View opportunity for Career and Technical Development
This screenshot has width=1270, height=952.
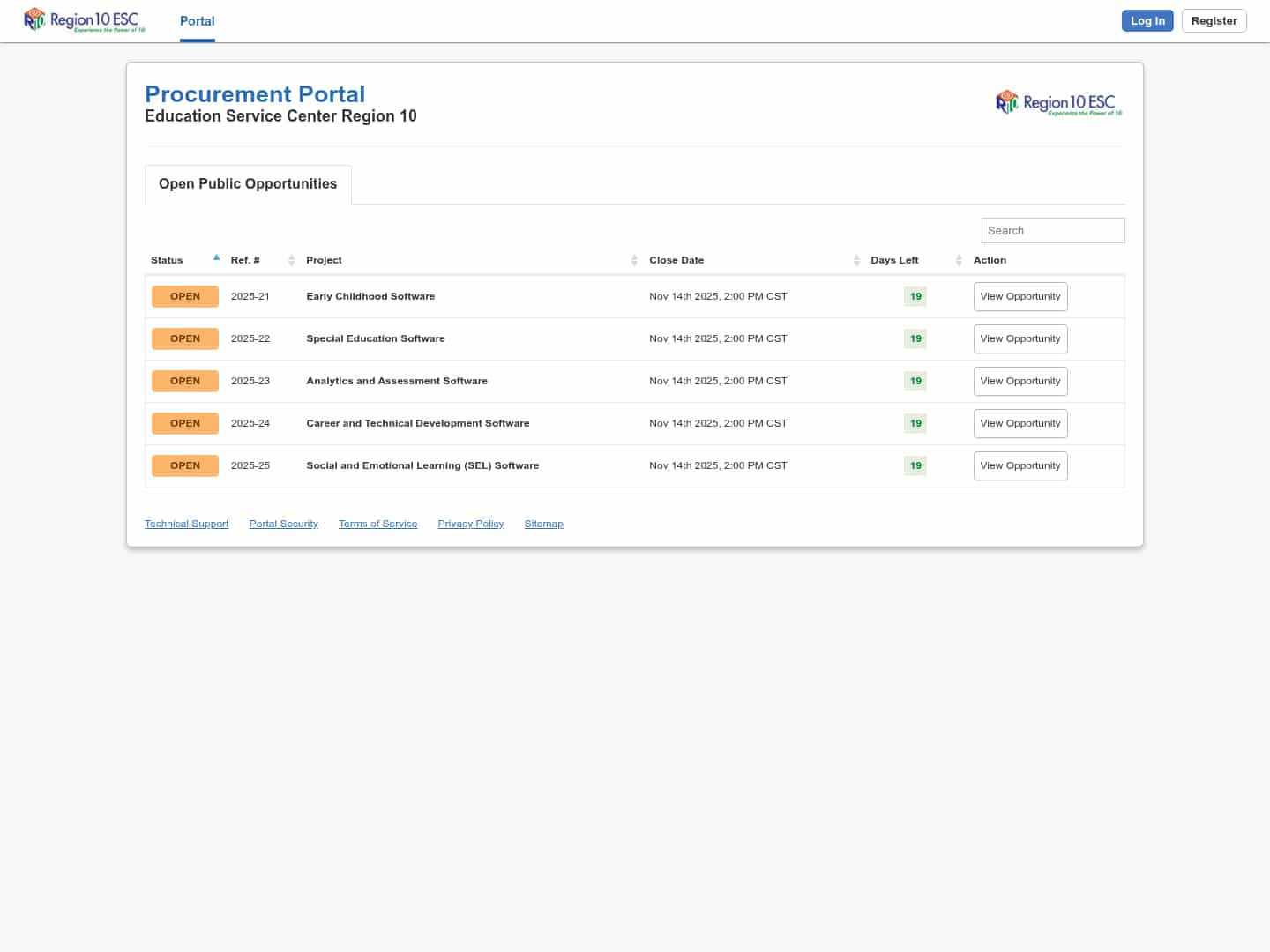[x=1020, y=424]
